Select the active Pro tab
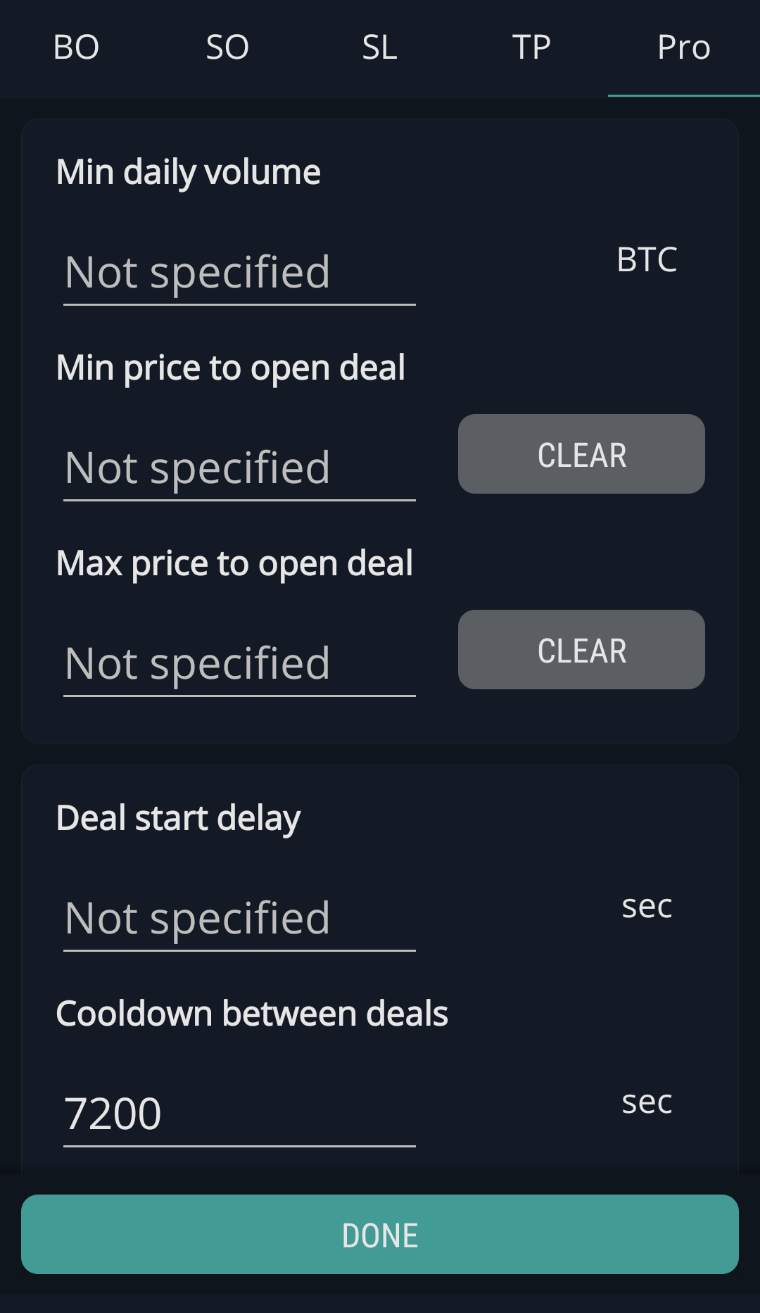 point(684,47)
